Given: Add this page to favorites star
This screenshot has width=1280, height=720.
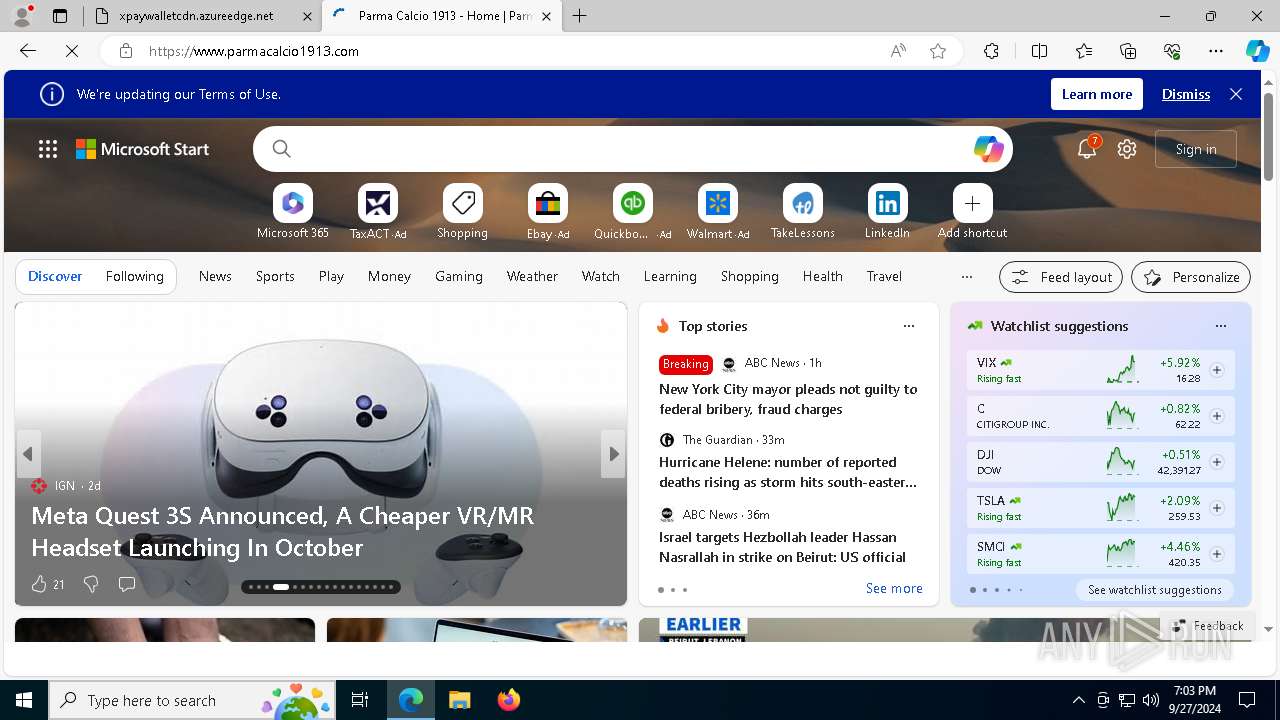Looking at the screenshot, I should 937,51.
